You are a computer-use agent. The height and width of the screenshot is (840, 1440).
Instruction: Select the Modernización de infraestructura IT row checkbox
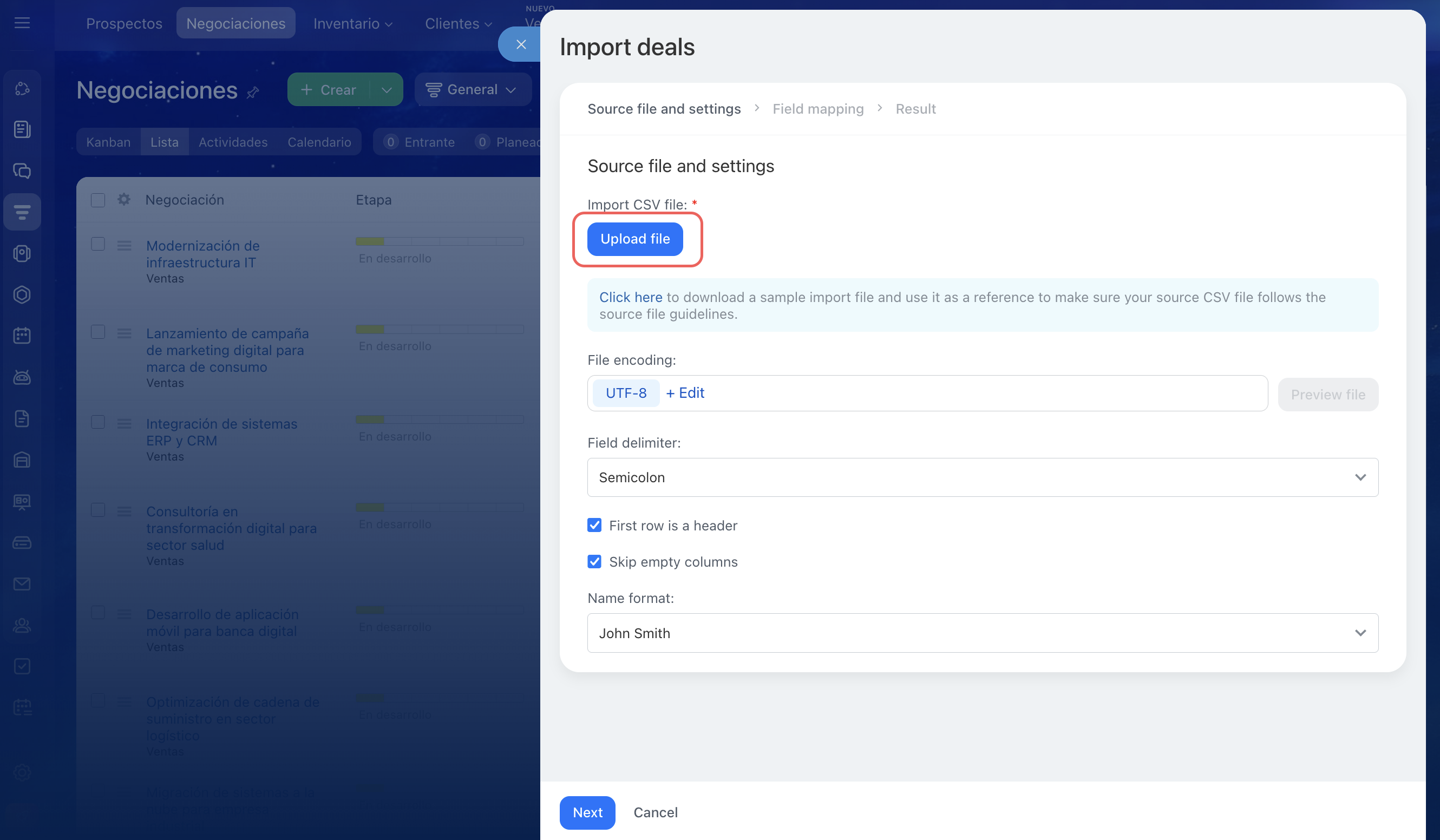(99, 245)
